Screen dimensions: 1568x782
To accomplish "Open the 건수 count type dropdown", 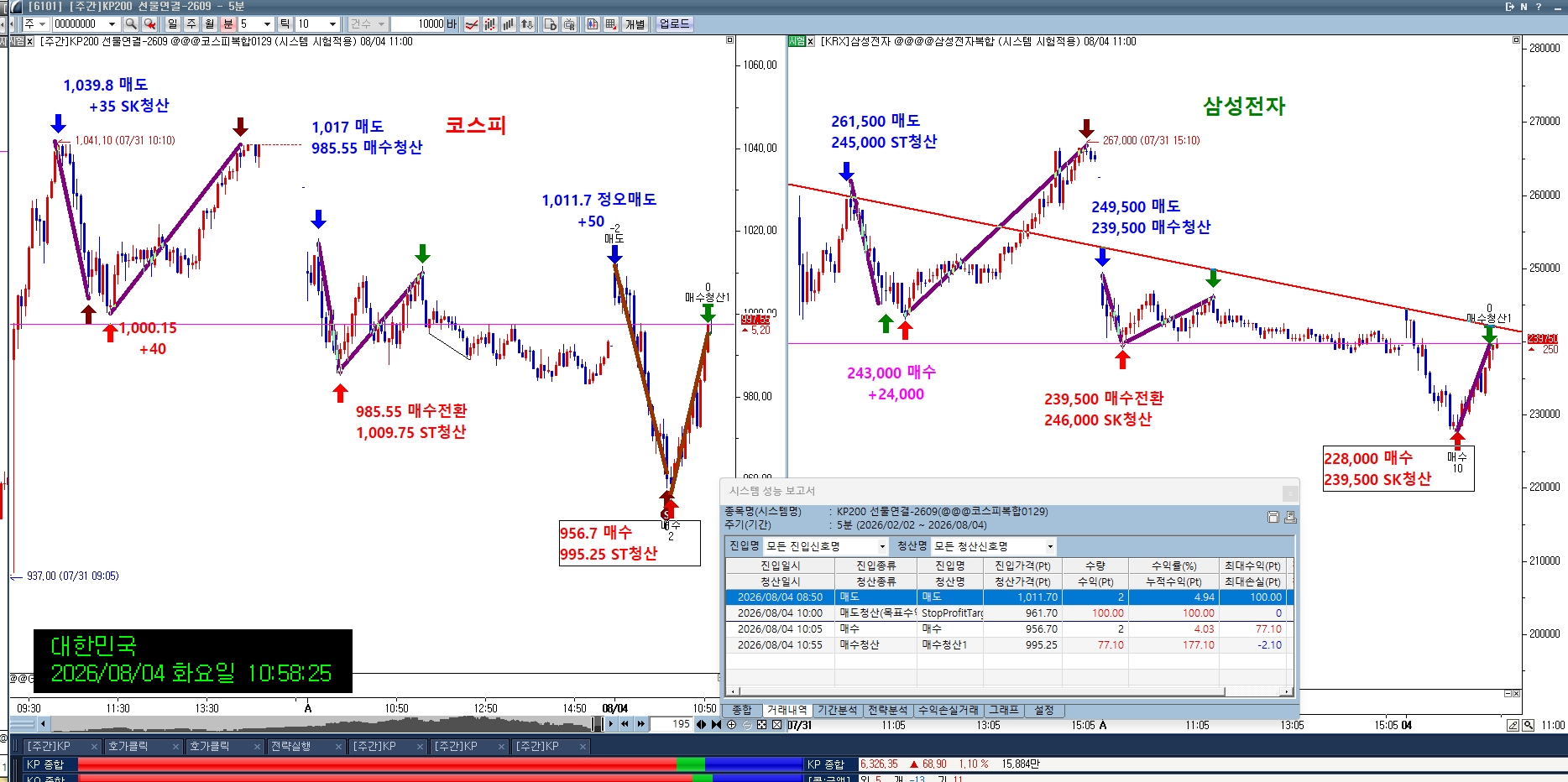I will tap(368, 24).
